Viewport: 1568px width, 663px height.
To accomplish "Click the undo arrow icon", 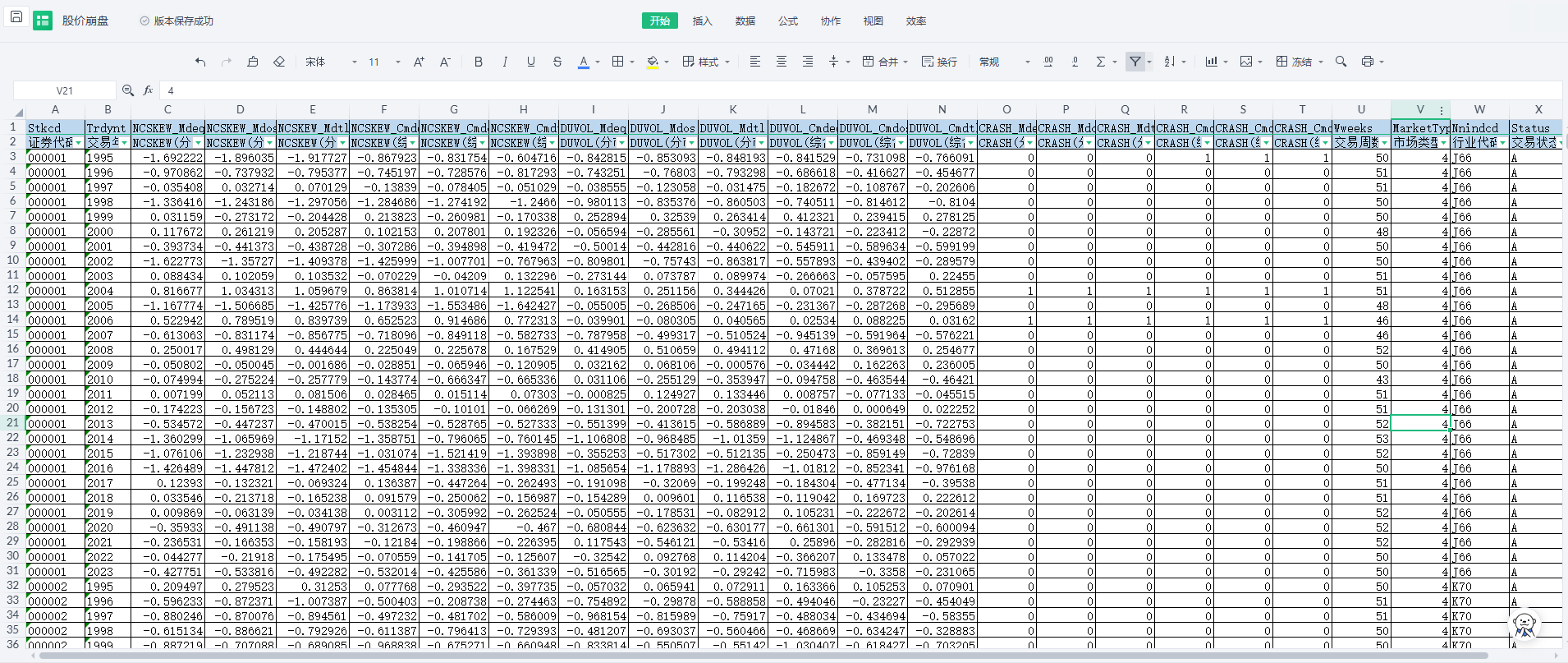I will [x=200, y=62].
